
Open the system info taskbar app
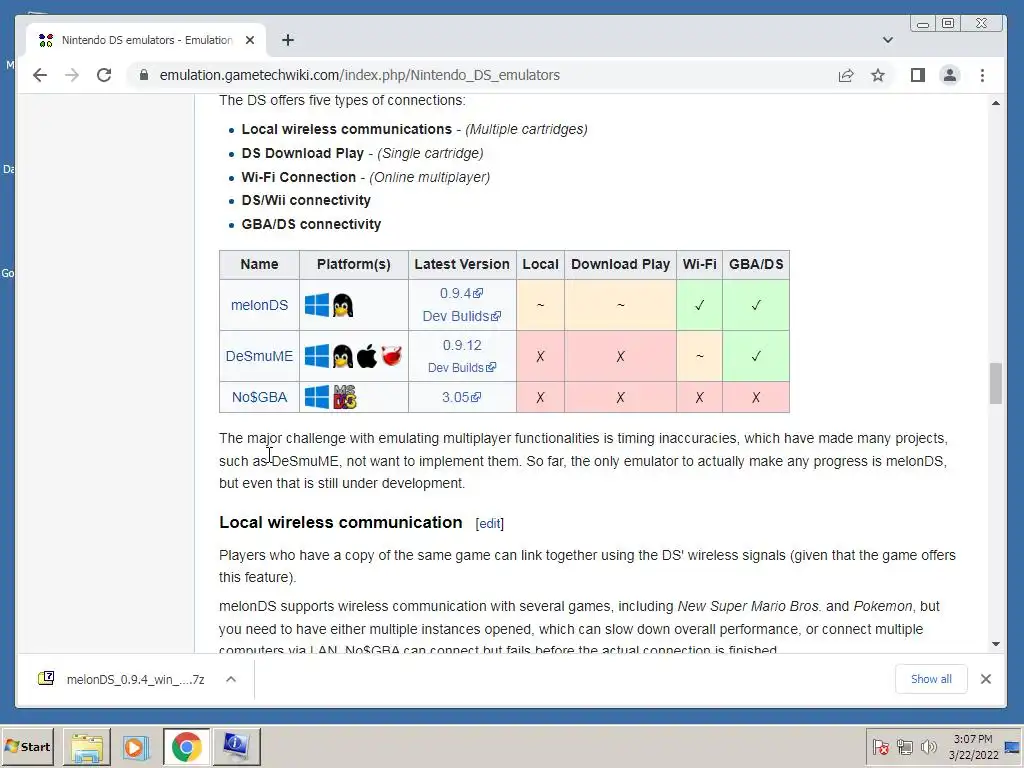tap(236, 747)
